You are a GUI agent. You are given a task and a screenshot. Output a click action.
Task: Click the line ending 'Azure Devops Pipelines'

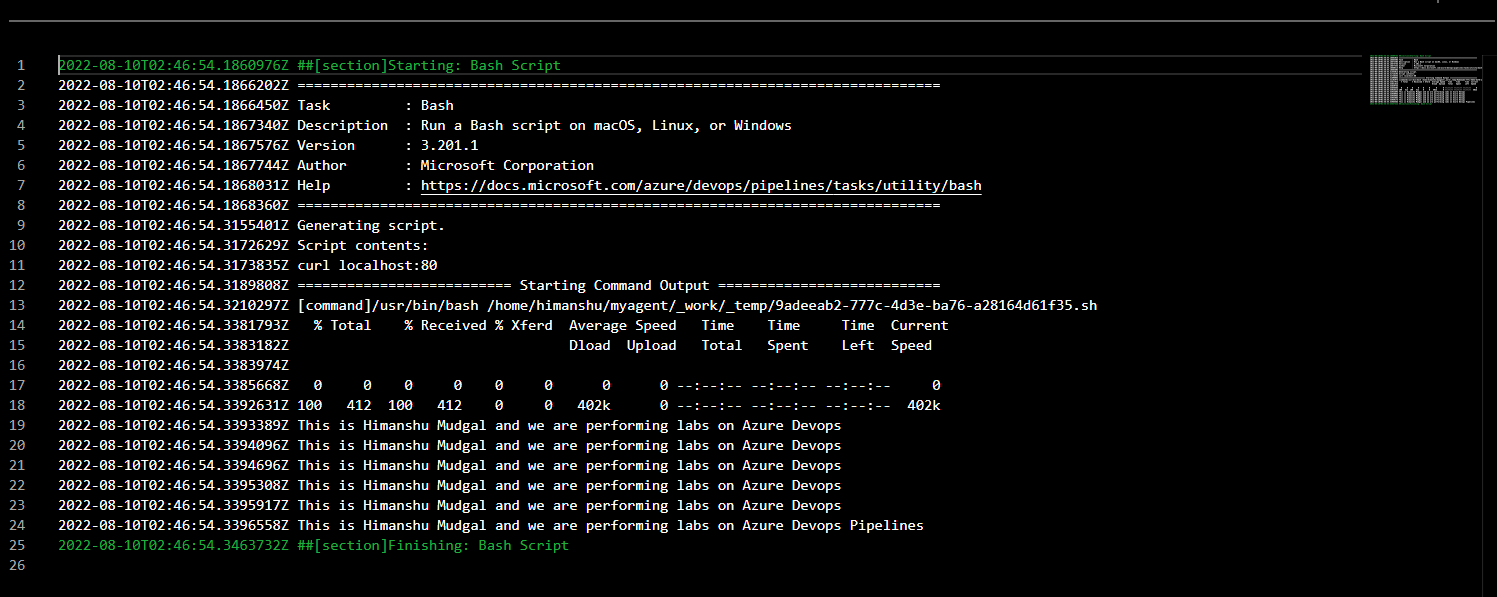pyautogui.click(x=491, y=525)
